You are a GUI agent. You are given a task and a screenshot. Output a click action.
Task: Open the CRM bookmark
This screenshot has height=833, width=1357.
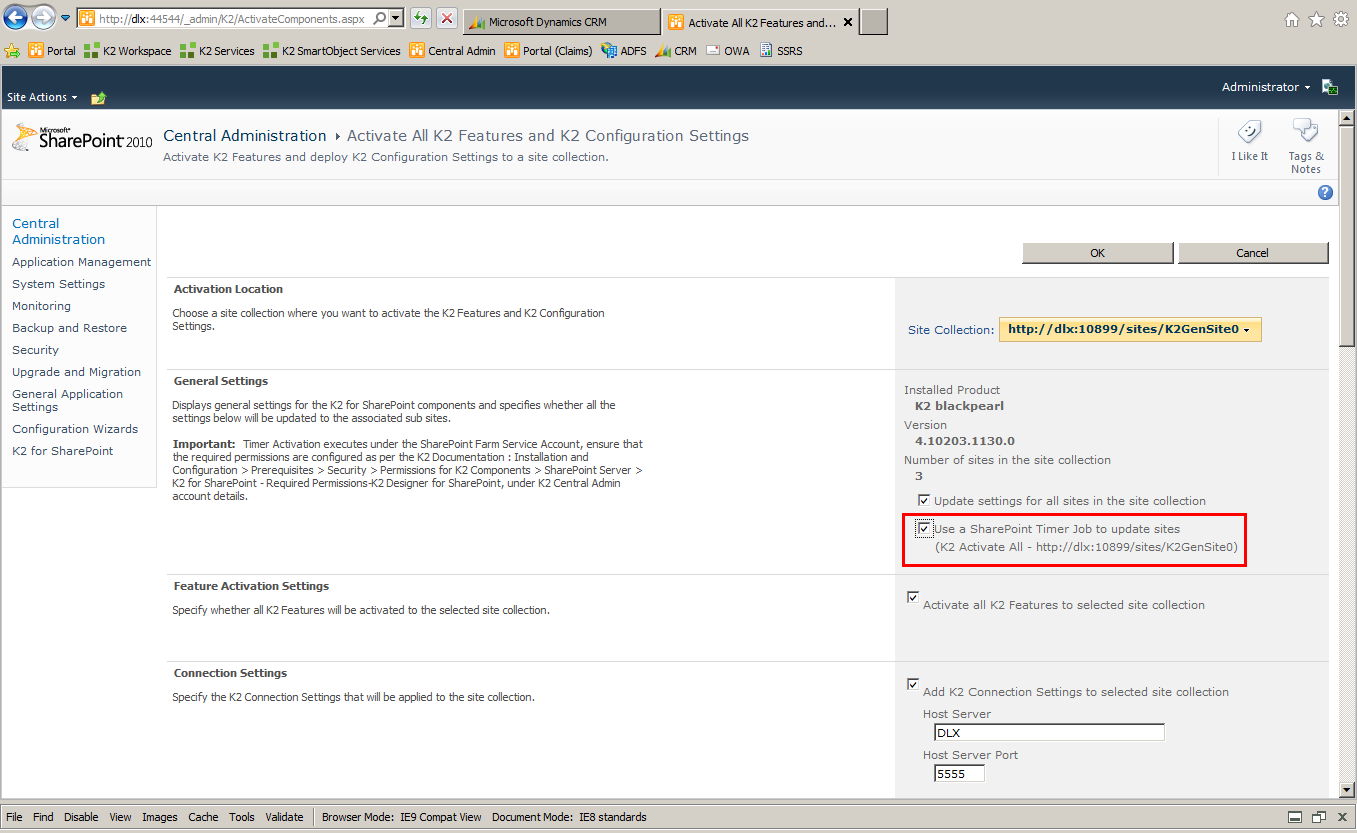[676, 51]
